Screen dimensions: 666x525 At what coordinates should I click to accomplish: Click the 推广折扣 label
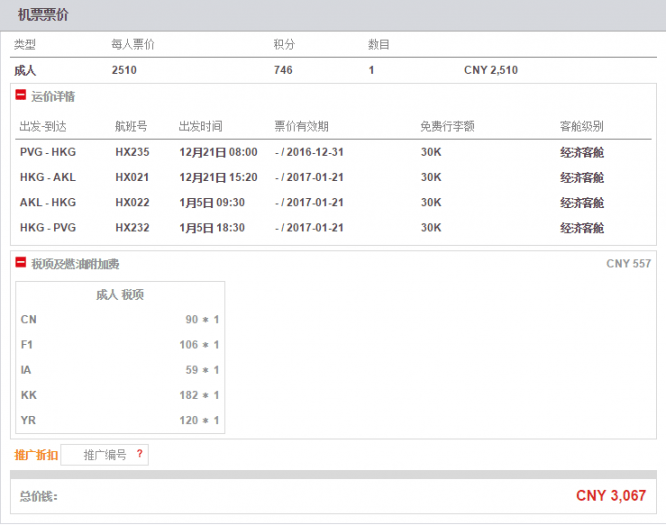tap(36, 455)
